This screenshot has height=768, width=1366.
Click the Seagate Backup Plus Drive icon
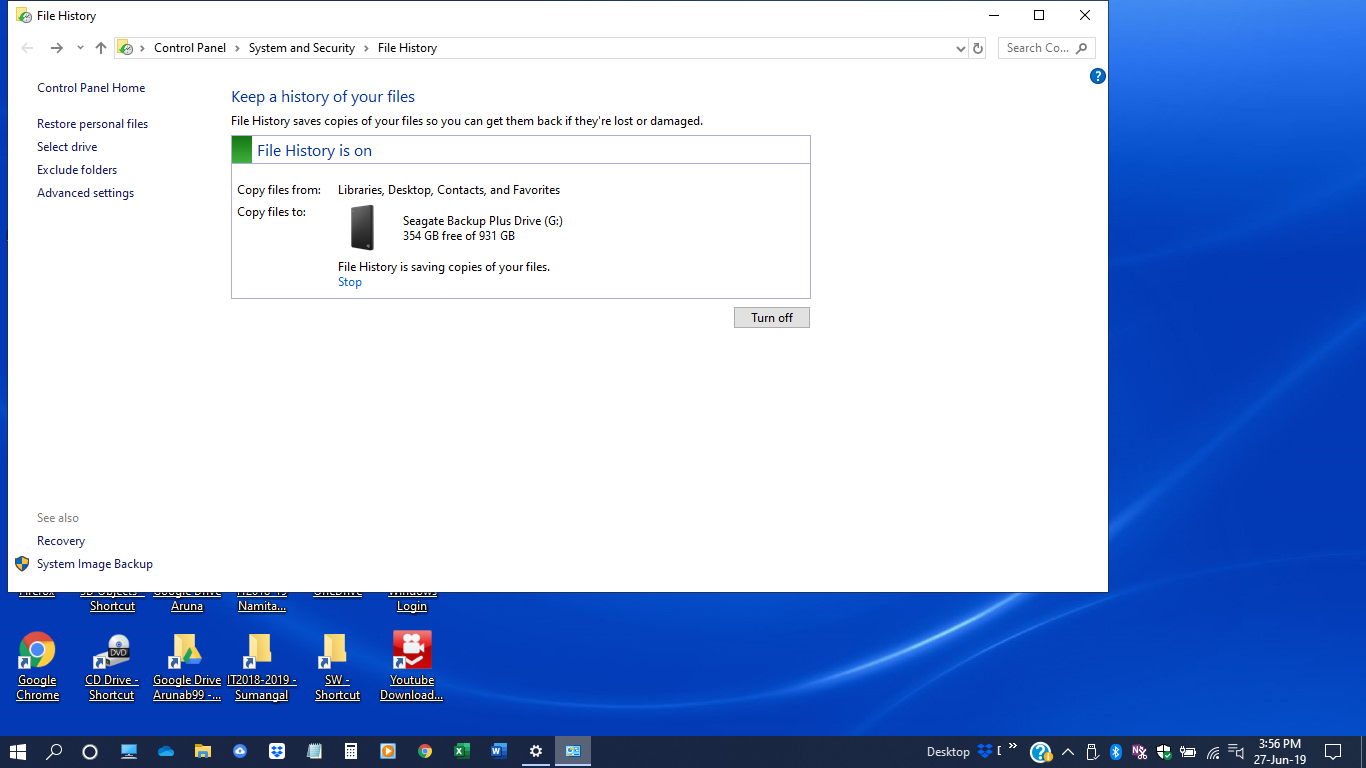pyautogui.click(x=362, y=227)
